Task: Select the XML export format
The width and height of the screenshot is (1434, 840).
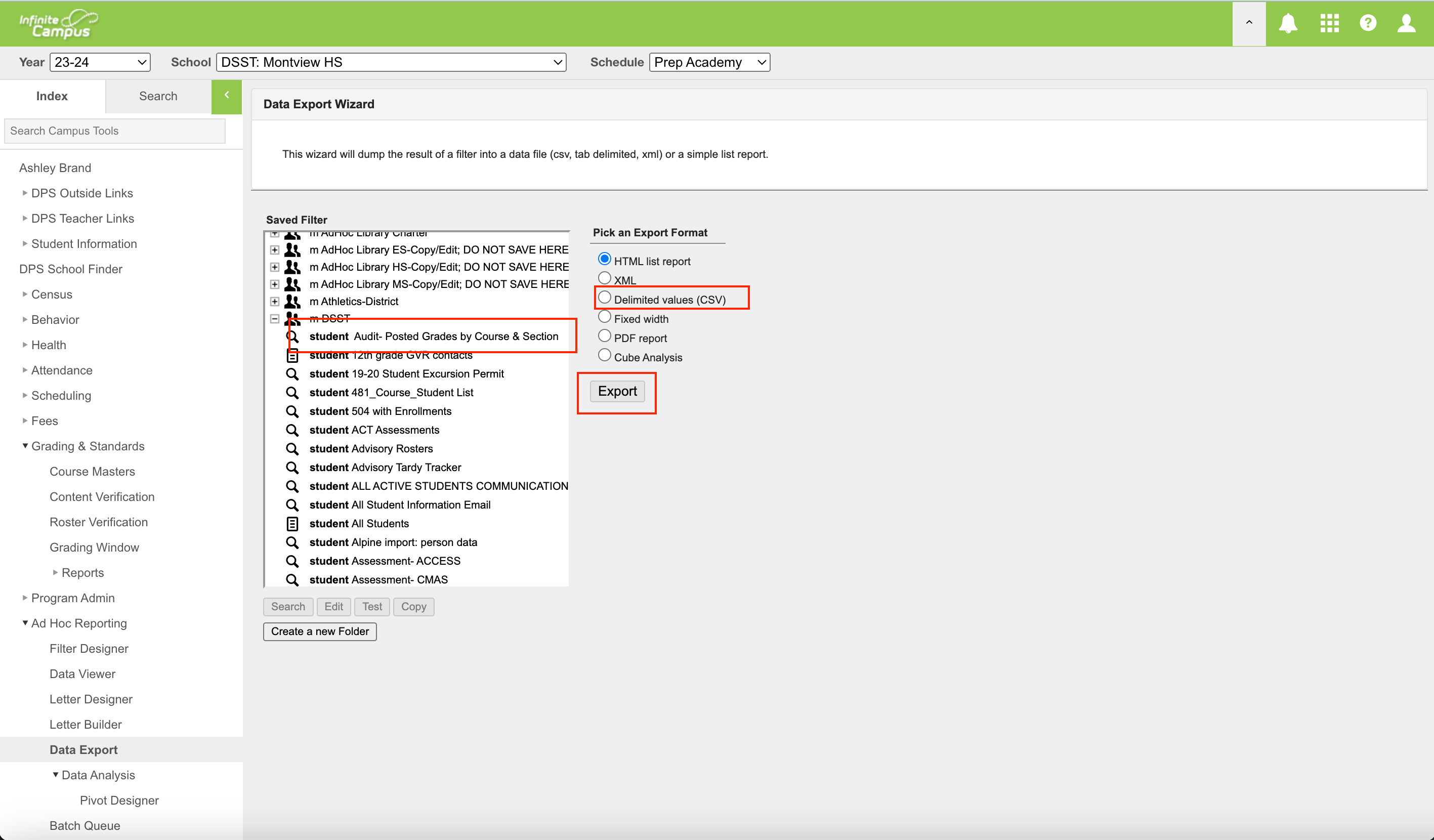Action: click(604, 278)
